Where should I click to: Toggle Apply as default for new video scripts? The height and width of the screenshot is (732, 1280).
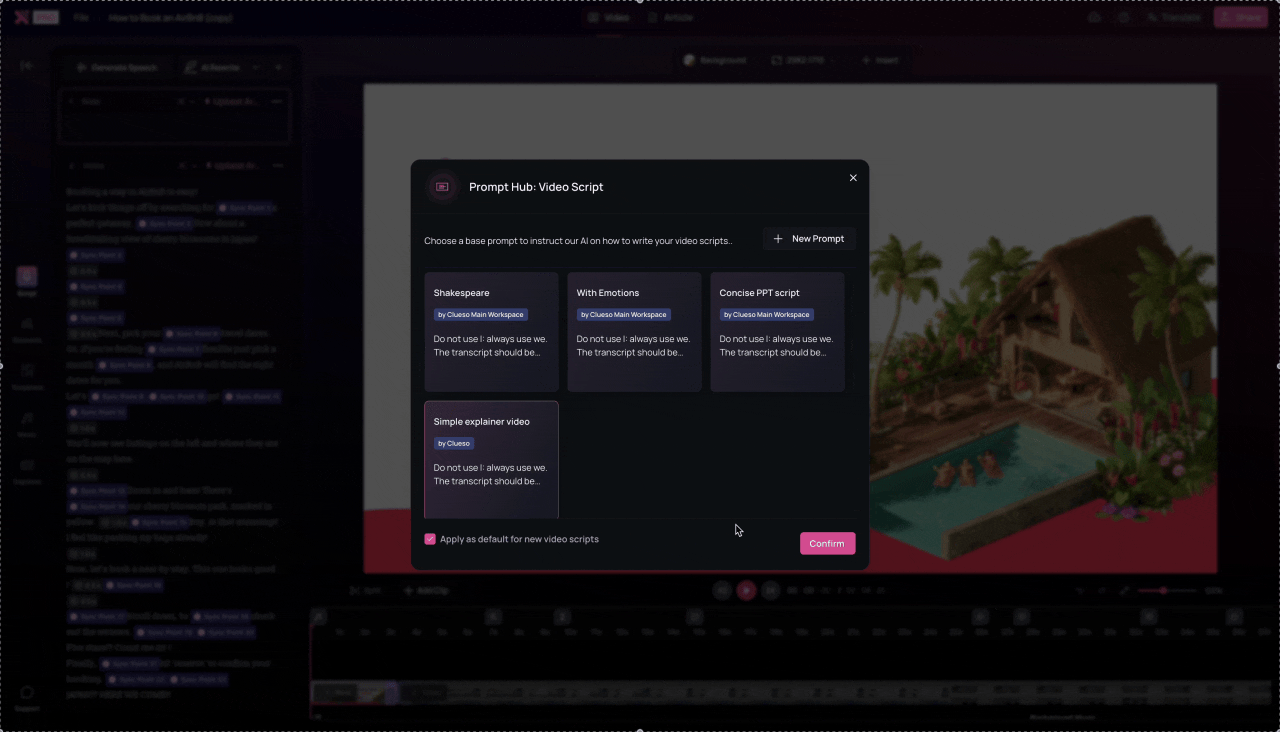430,539
